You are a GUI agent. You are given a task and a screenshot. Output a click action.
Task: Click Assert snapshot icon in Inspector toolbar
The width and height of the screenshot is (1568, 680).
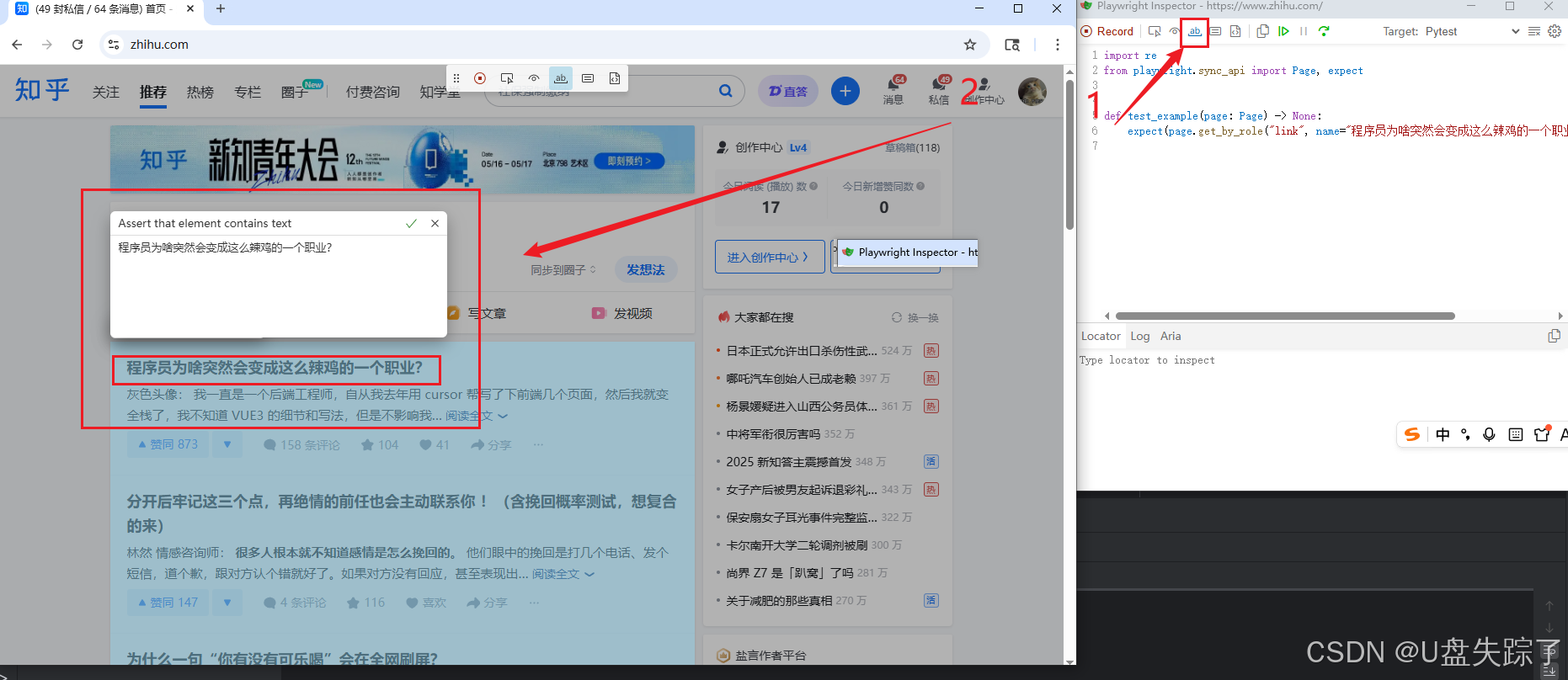click(x=1235, y=31)
